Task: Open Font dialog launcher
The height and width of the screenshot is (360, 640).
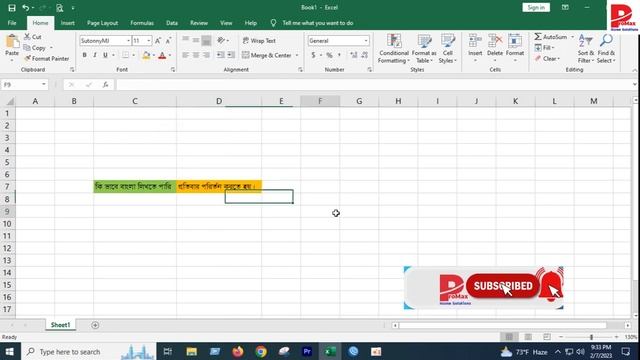Action: click(173, 70)
